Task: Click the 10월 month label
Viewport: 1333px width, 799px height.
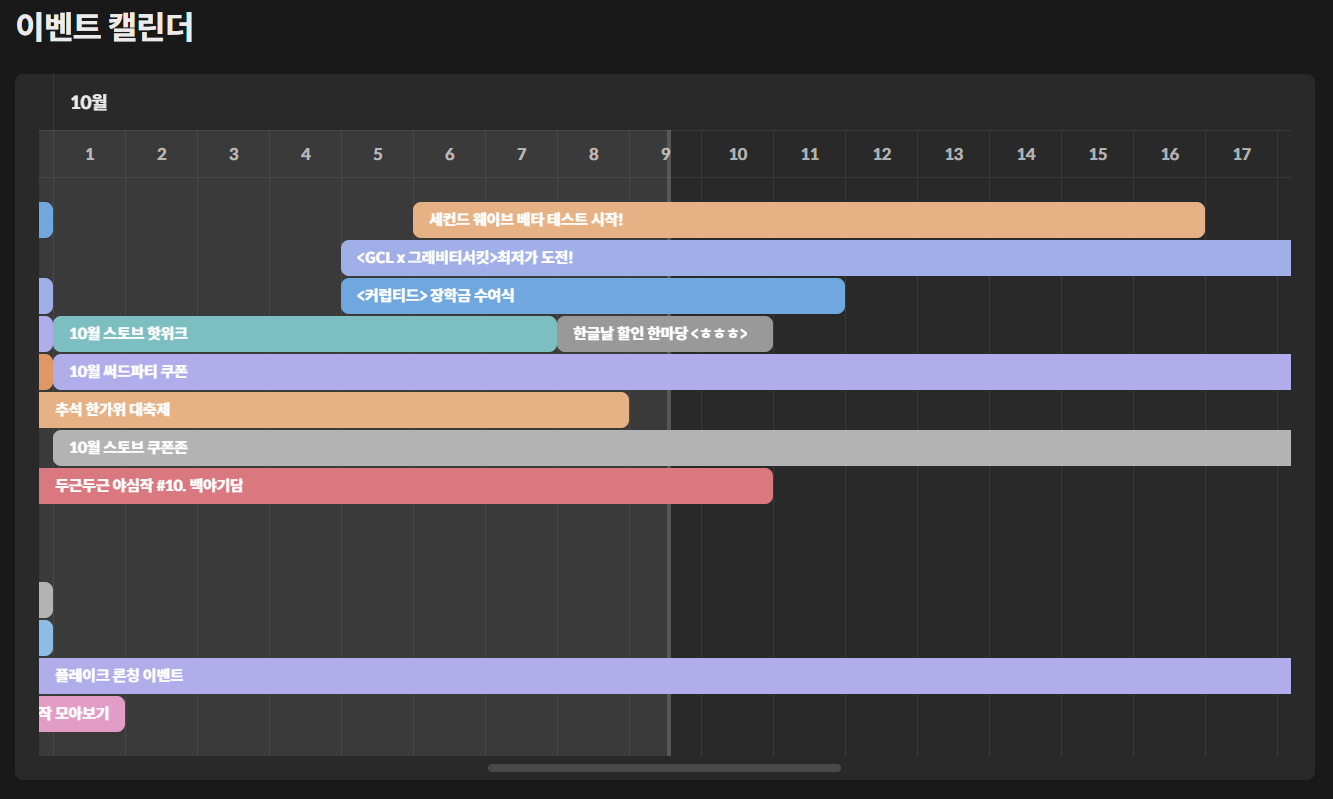Action: [89, 102]
